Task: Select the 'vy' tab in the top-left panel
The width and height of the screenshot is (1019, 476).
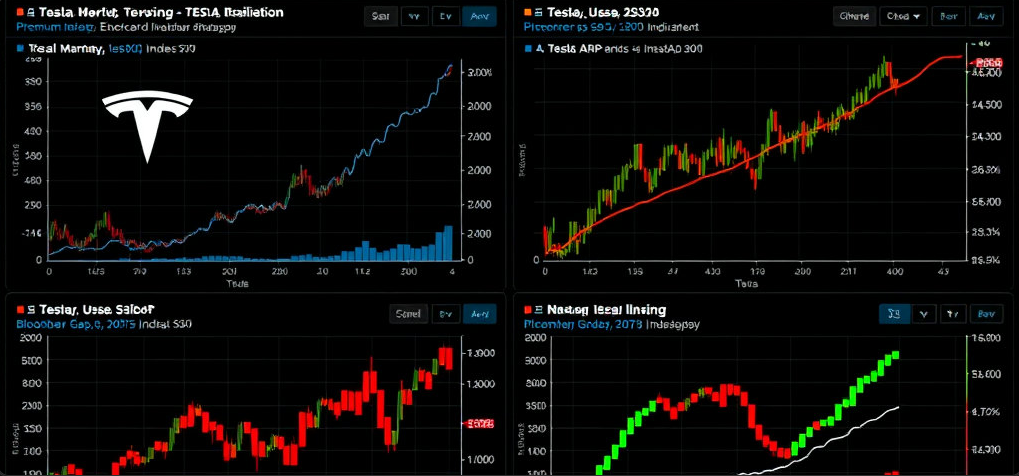Action: coord(415,16)
